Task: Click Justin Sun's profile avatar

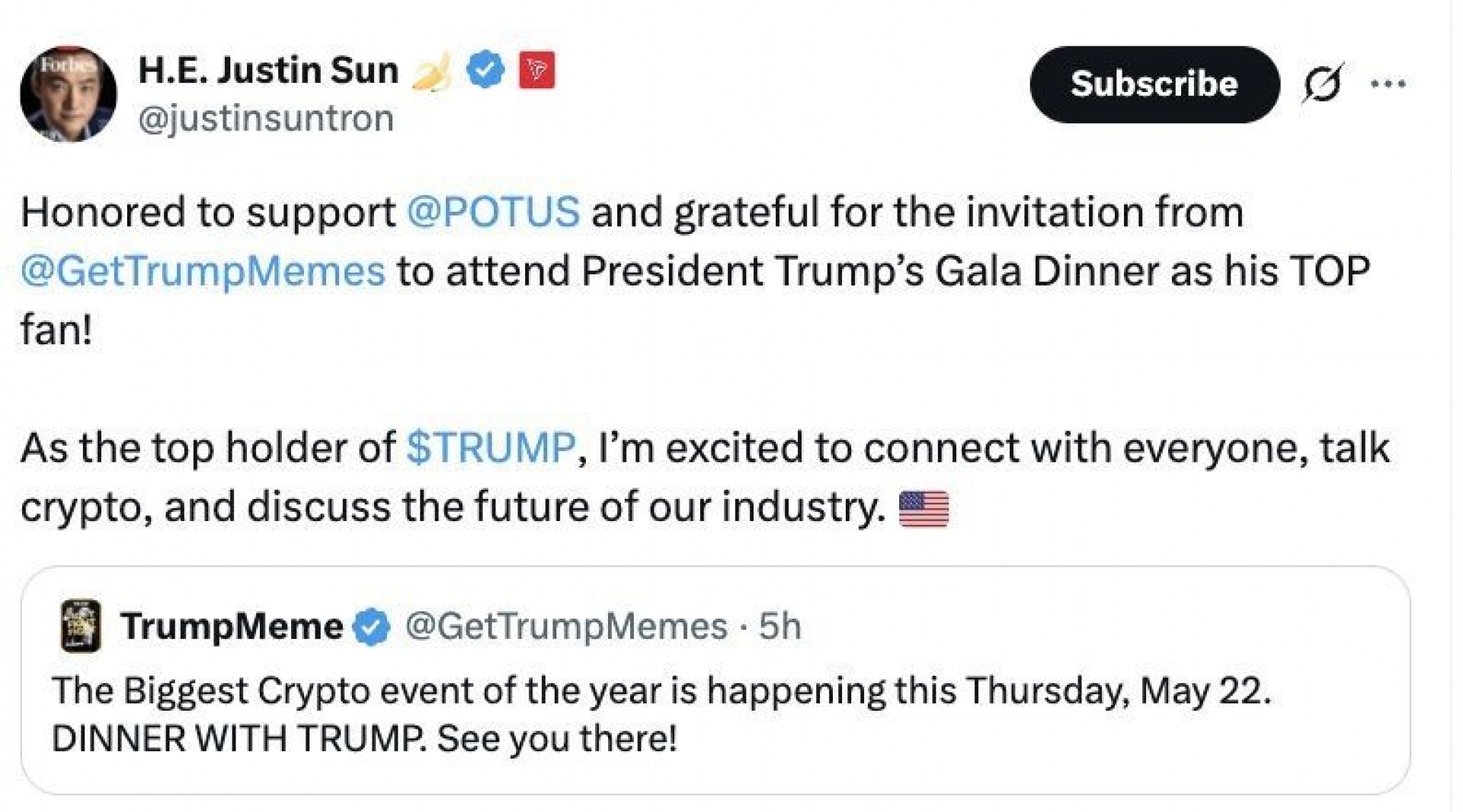Action: pyautogui.click(x=69, y=94)
